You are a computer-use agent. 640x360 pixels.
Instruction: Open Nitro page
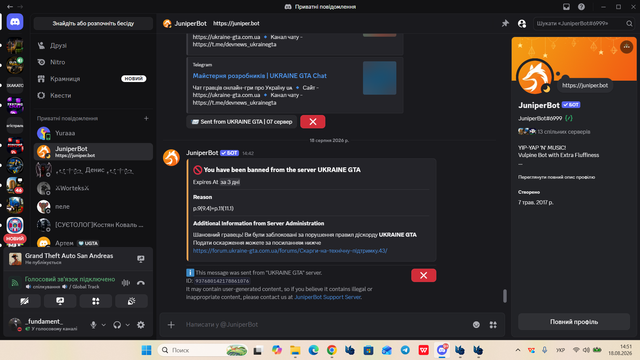93,62
